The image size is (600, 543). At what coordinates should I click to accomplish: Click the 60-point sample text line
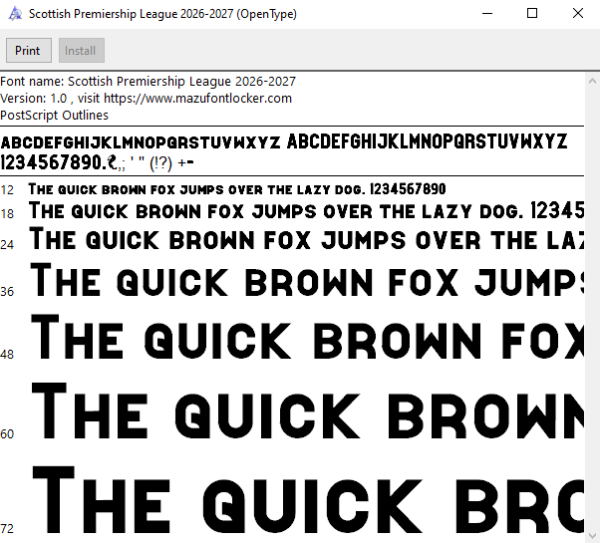point(308,410)
